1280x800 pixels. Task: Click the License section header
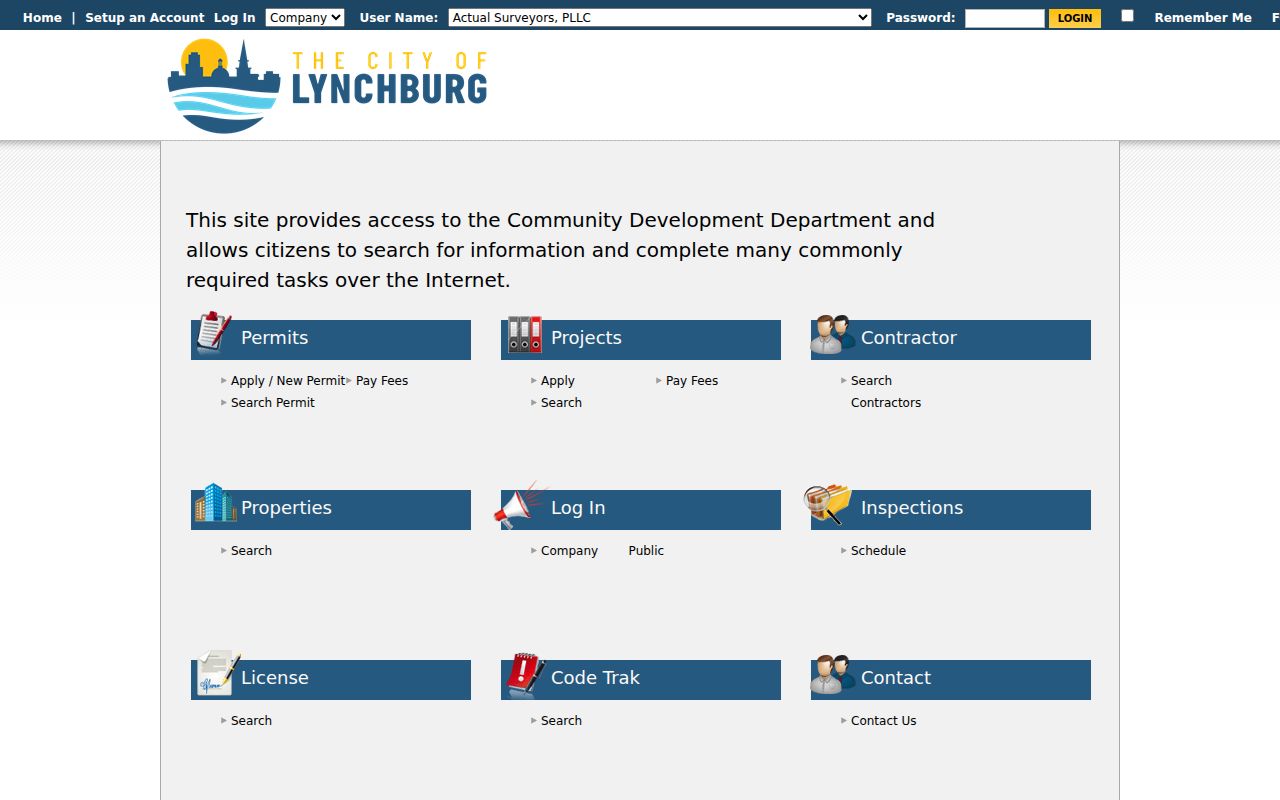331,680
